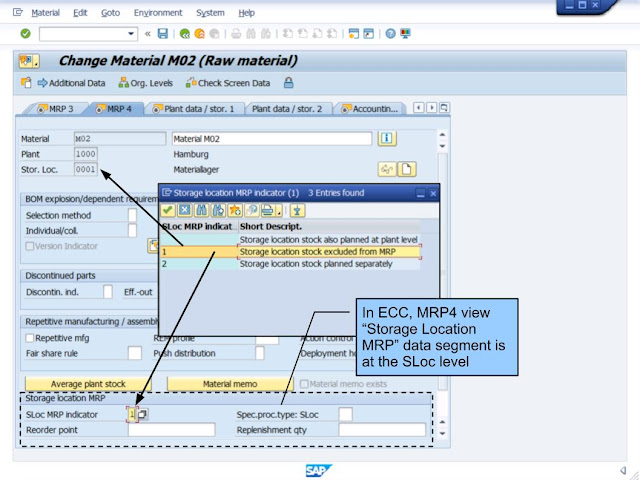Show previous tabs with the left tab arrow
Screen dimensions: 640x480
[x=418, y=108]
